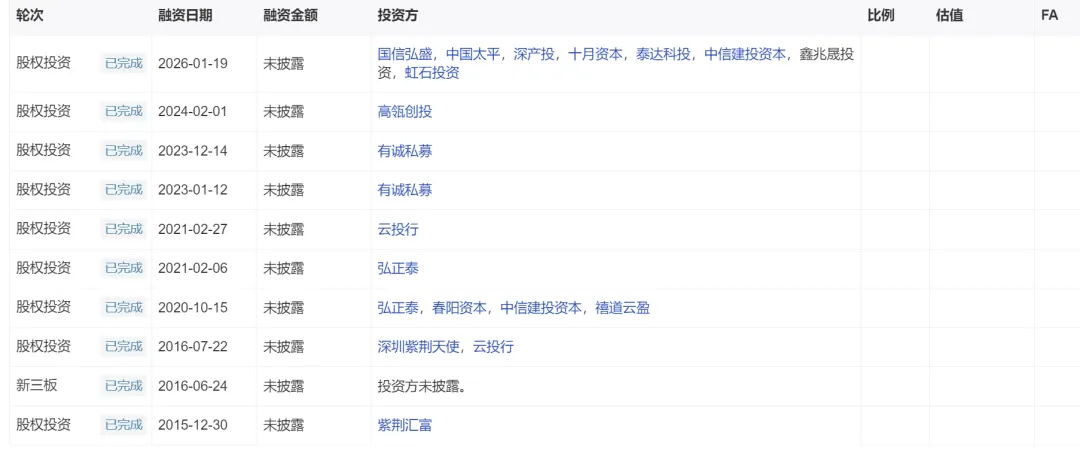Click 股权投资 in the 2026-01-19 row
The width and height of the screenshot is (1080, 456).
[x=43, y=64]
